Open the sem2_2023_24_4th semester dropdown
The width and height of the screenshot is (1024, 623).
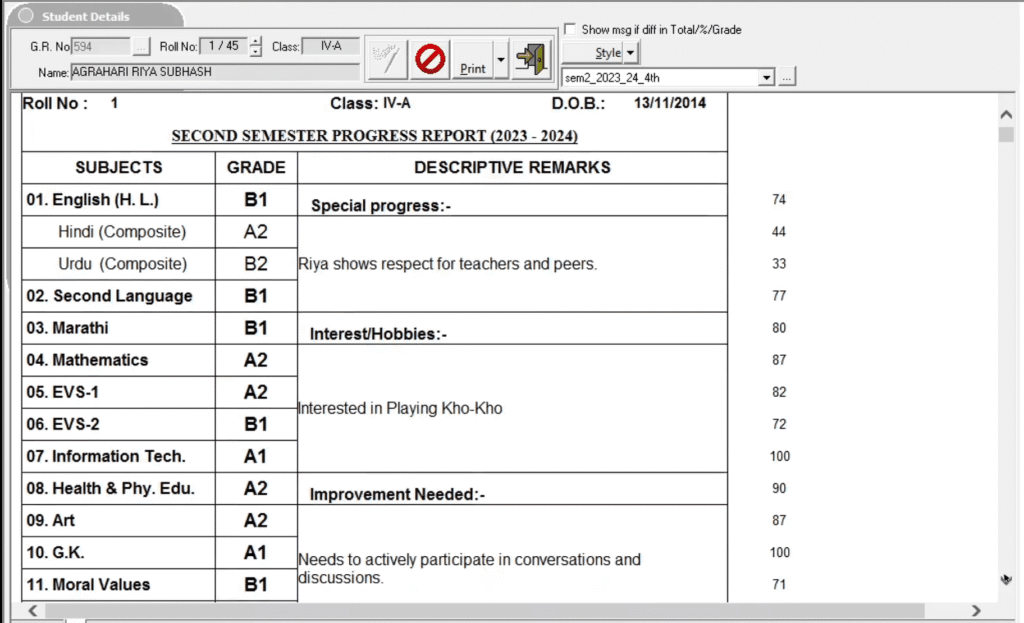(766, 76)
